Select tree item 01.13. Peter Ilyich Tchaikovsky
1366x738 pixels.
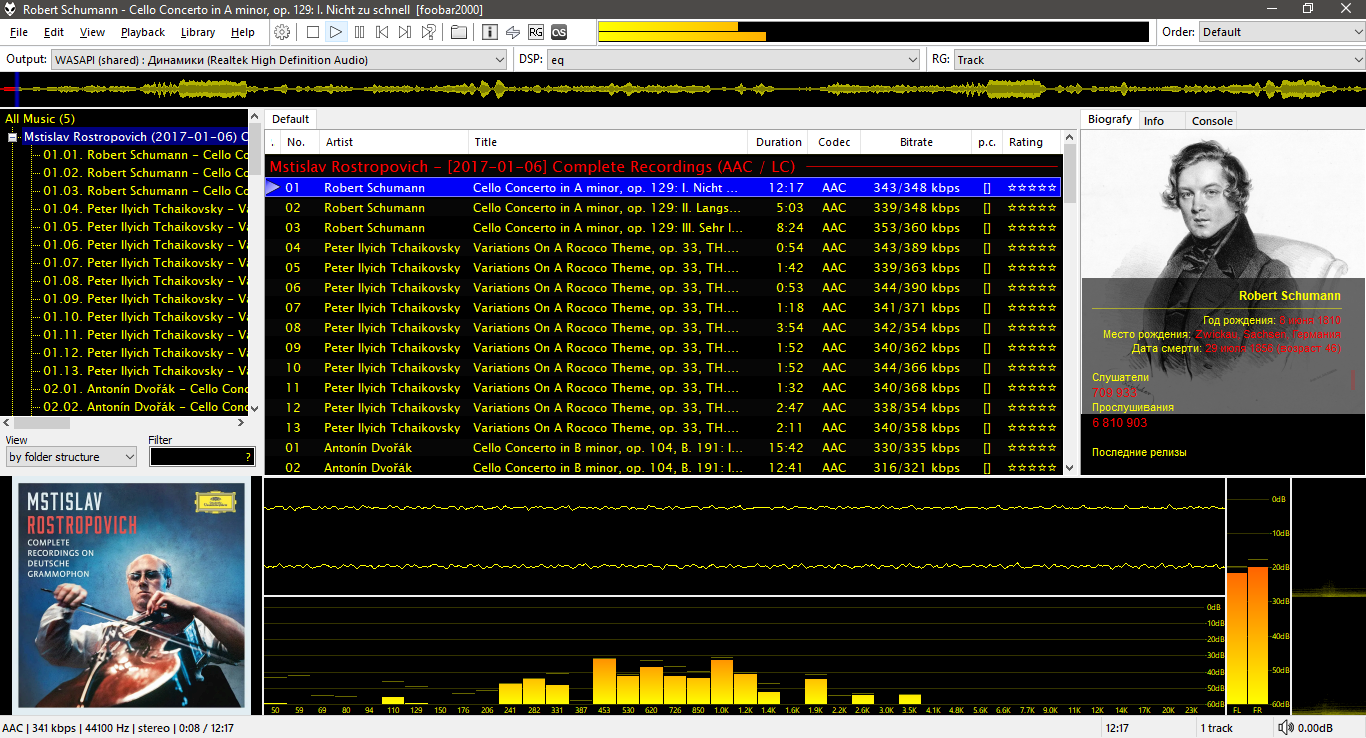[145, 371]
